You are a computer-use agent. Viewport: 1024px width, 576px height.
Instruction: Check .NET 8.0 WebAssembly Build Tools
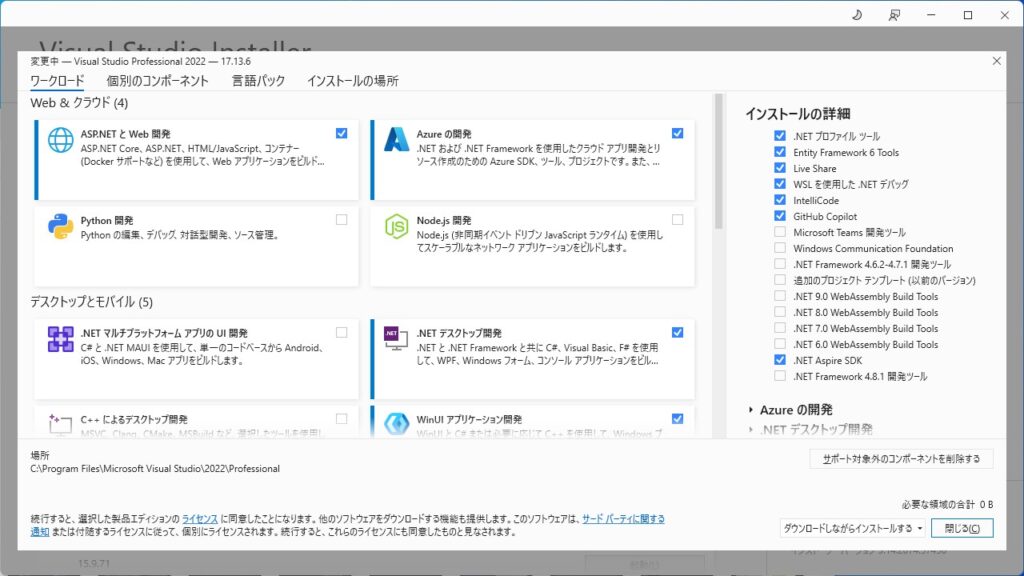[x=780, y=312]
